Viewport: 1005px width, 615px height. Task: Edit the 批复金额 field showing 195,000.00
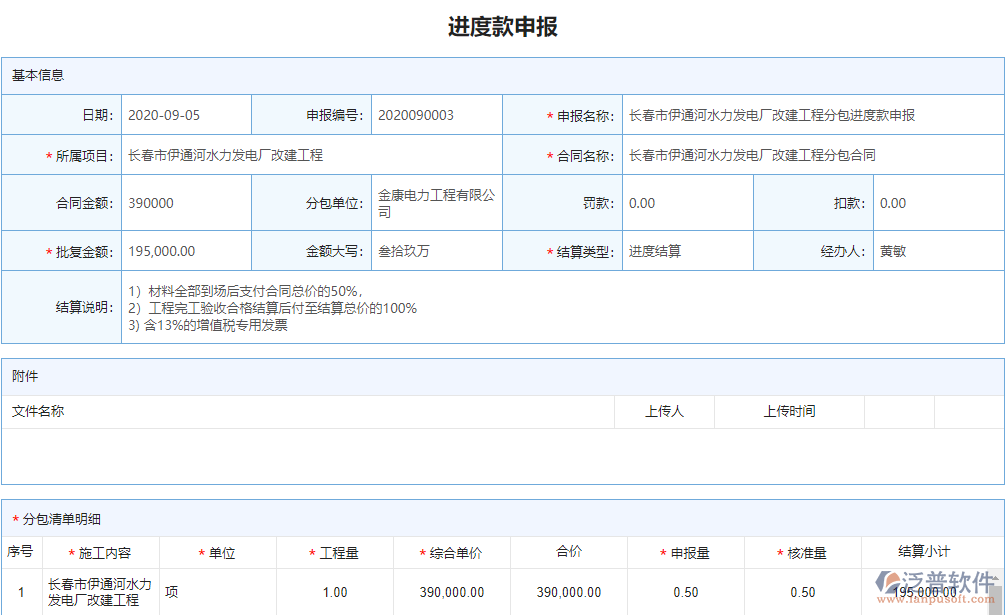(x=186, y=251)
